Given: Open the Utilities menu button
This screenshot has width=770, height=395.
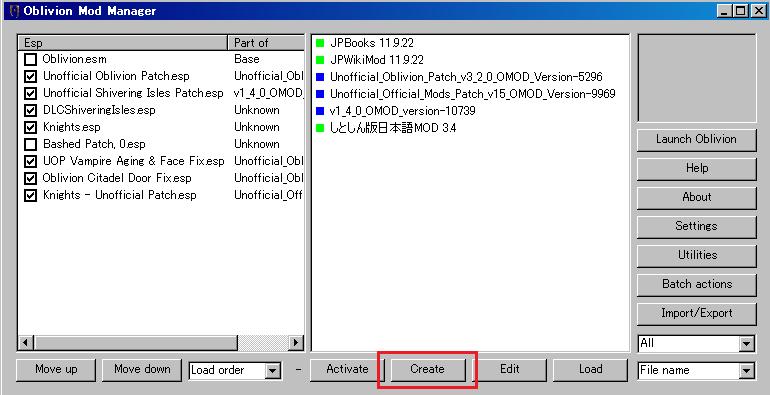Looking at the screenshot, I should point(696,255).
